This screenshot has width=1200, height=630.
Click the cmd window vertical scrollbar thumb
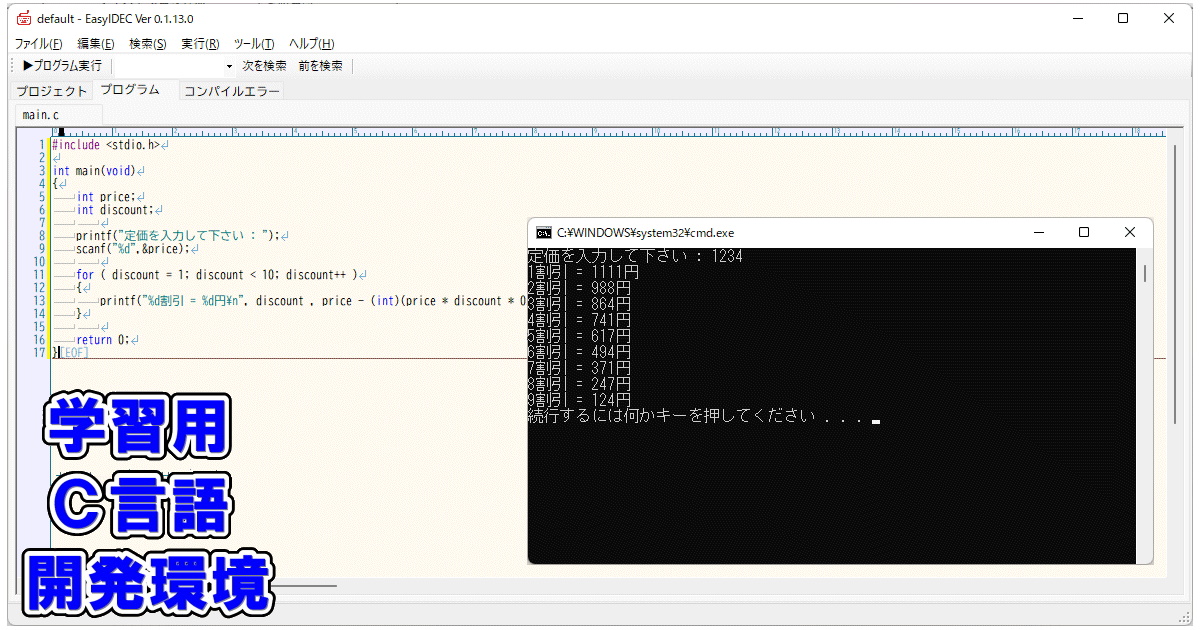tap(1144, 274)
